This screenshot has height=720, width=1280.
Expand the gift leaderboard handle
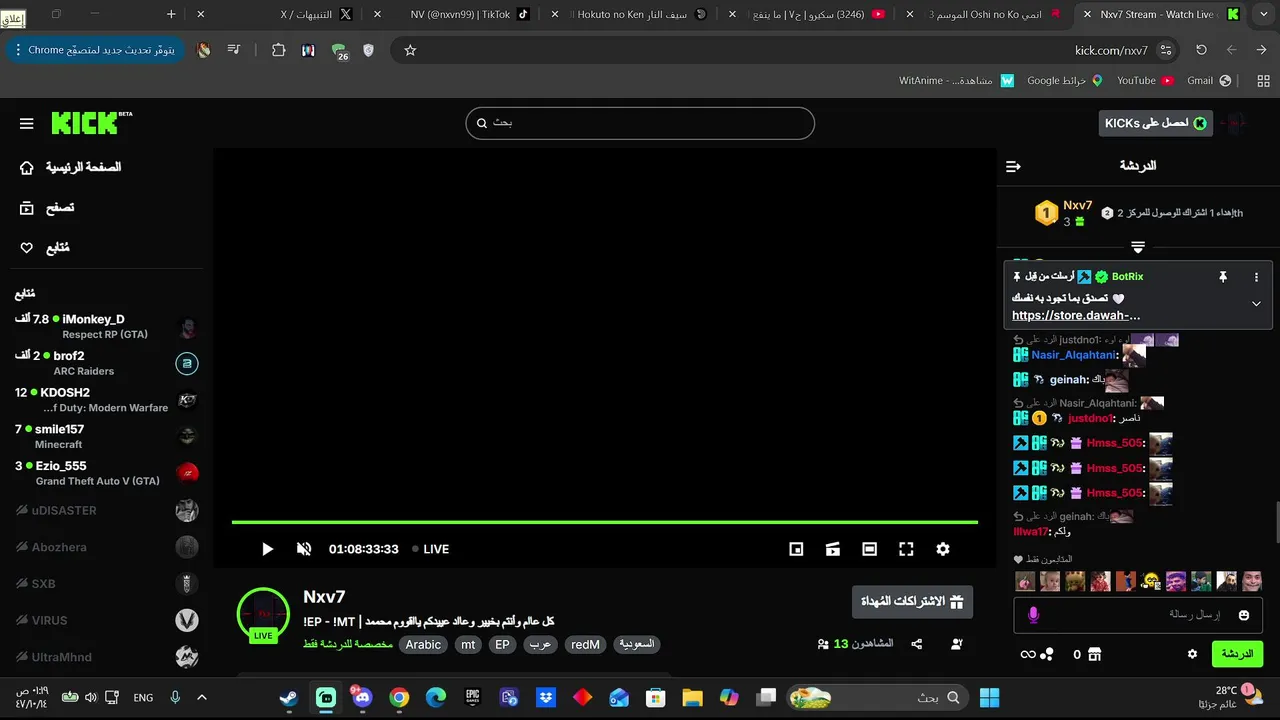(x=1138, y=246)
